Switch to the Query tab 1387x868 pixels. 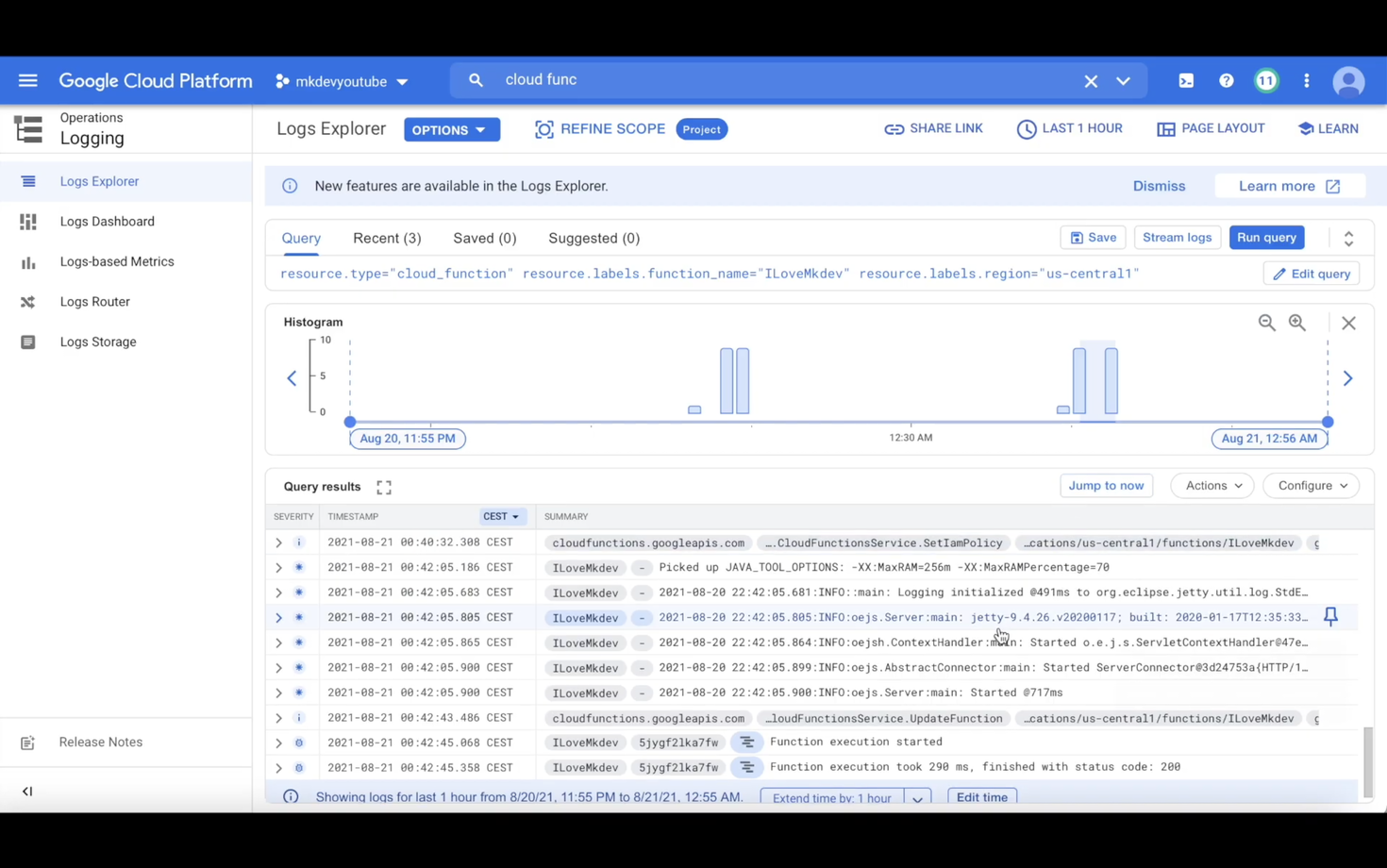[x=301, y=238]
